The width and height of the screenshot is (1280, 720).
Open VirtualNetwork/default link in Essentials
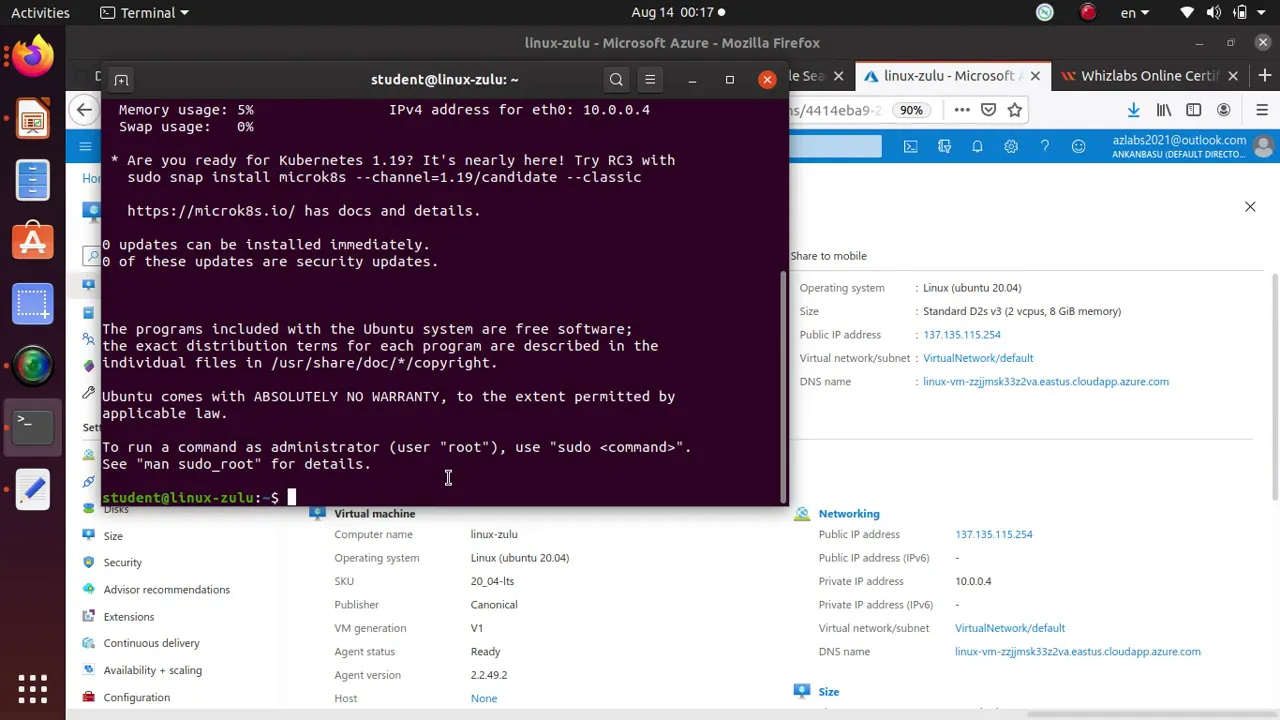(978, 358)
